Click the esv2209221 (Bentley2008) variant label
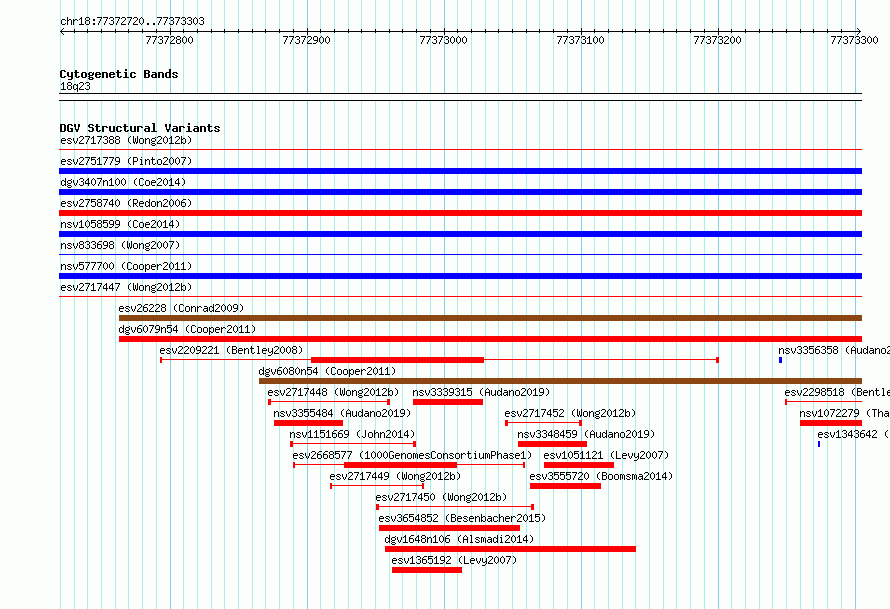The height and width of the screenshot is (609, 890). pos(232,350)
